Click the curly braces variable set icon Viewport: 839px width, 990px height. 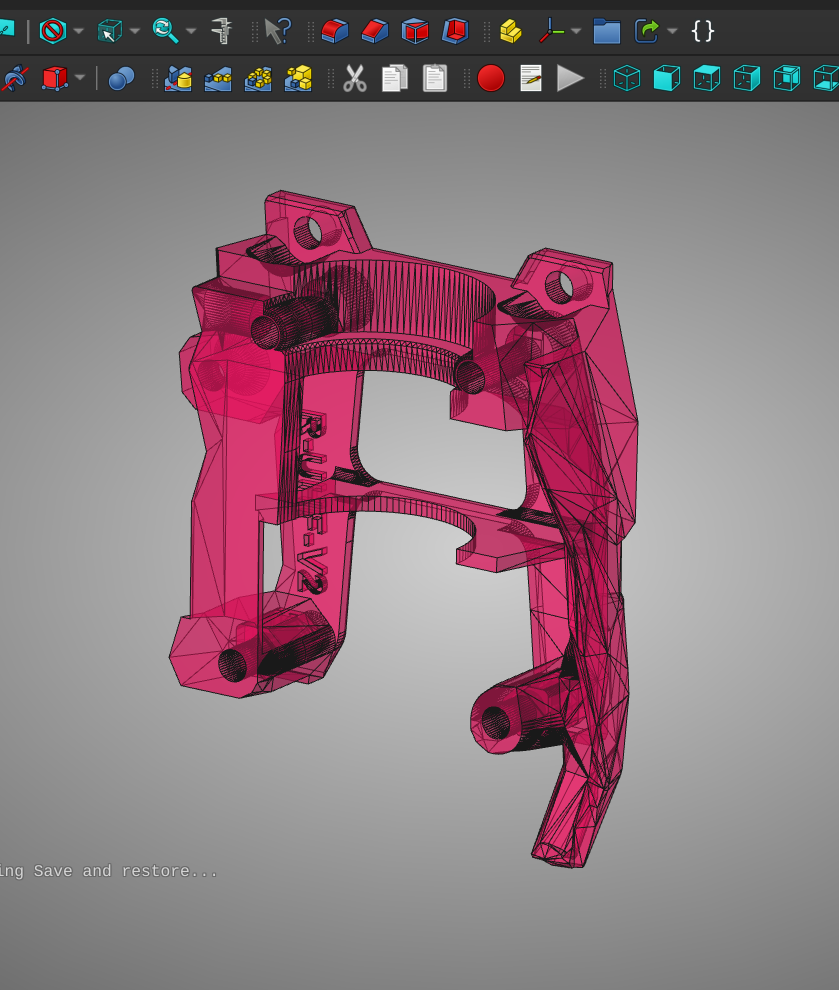703,30
